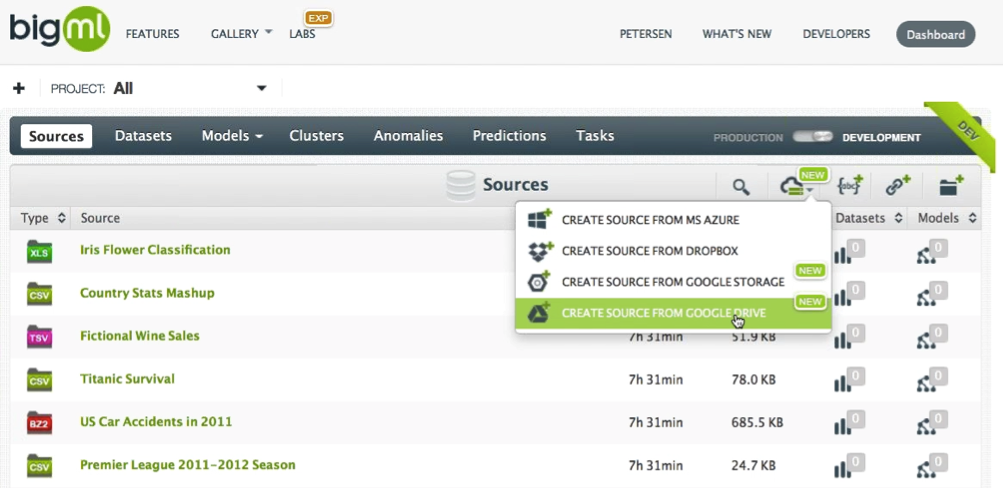The height and width of the screenshot is (489, 1004).
Task: Open the cloud storage source menu icon
Action: [794, 186]
